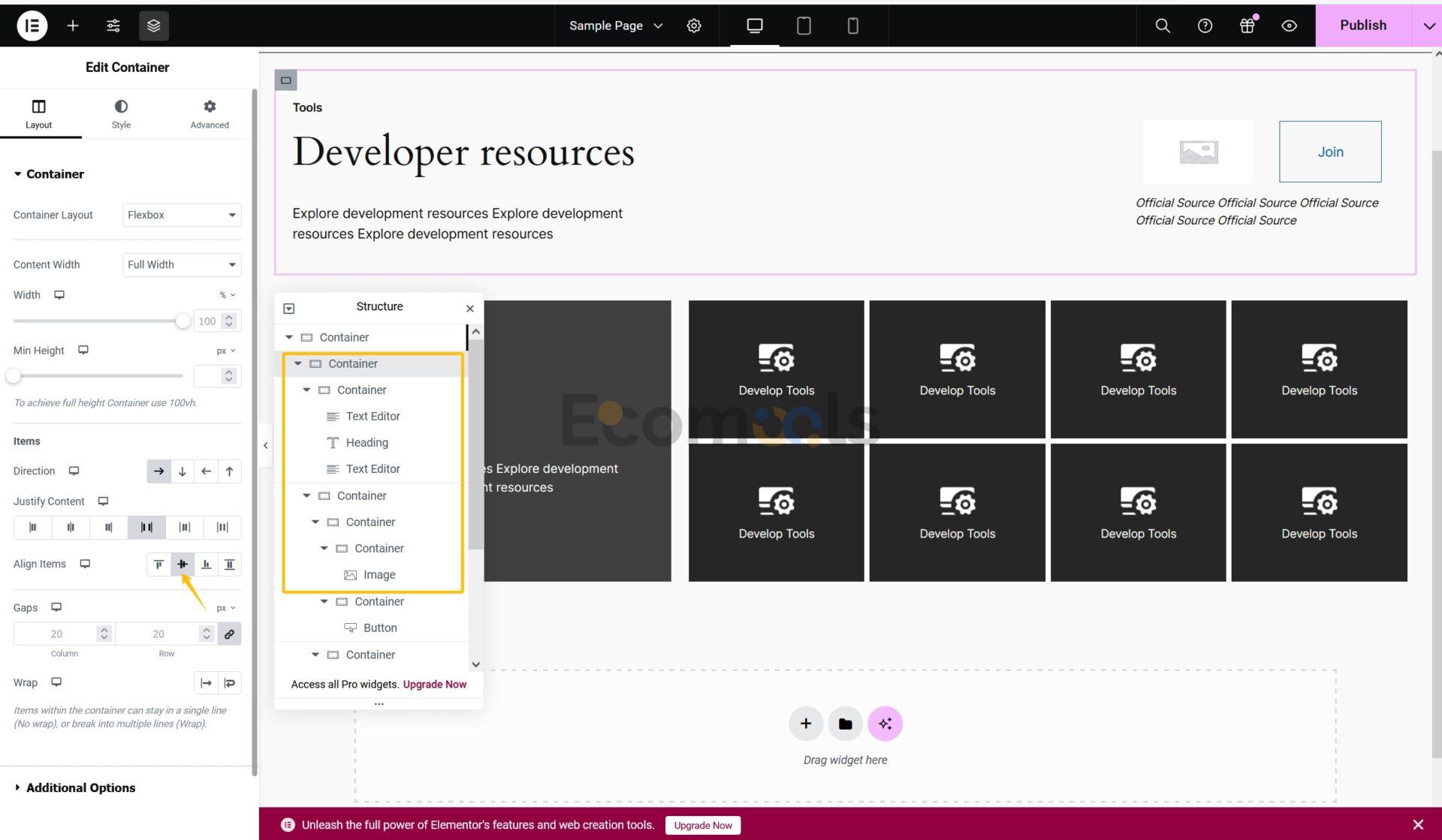Click responsive icon next to Align Items

[x=85, y=564]
